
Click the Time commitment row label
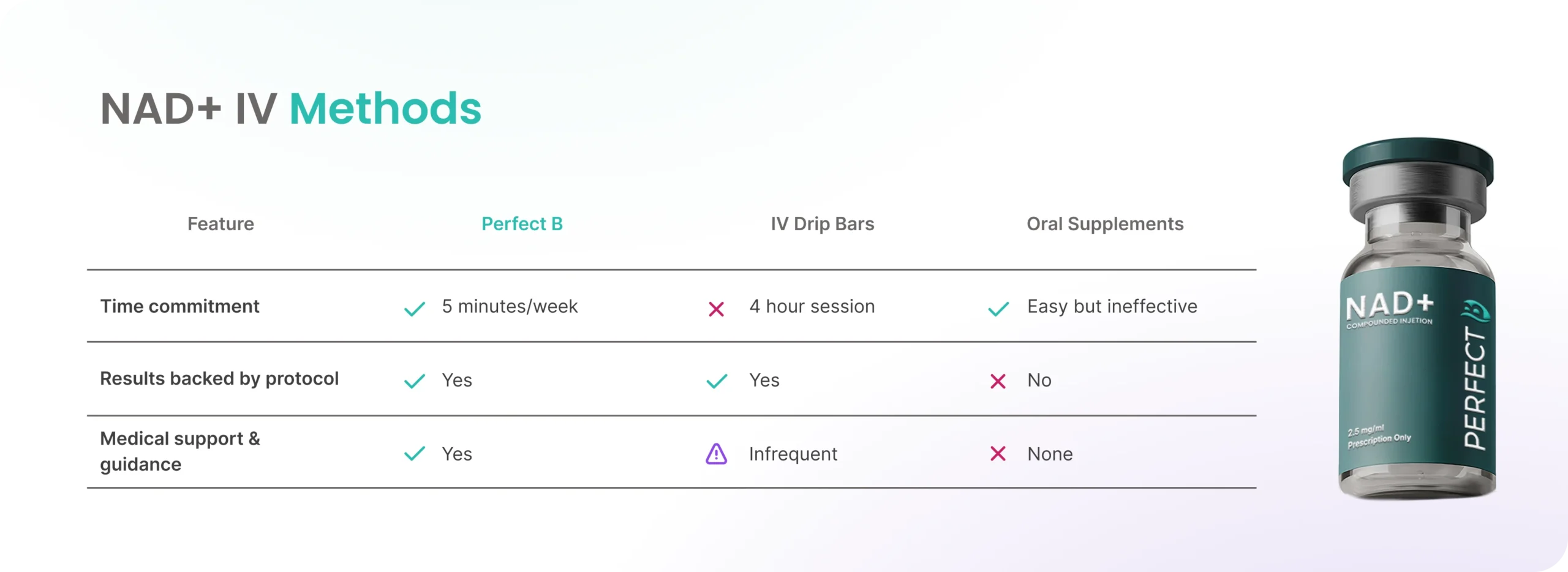[x=179, y=306]
